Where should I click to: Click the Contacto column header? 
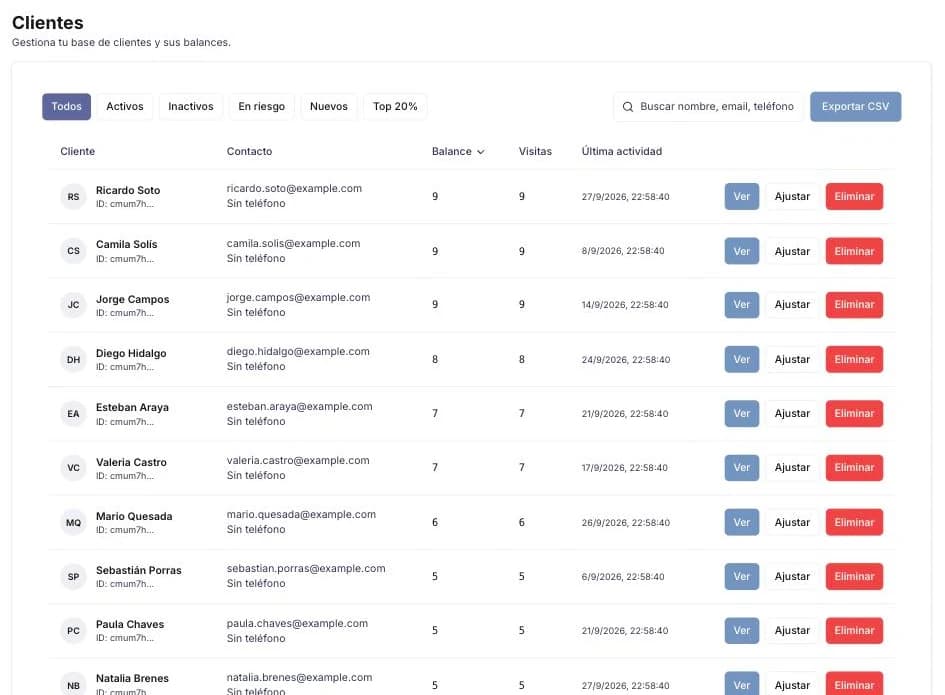249,151
